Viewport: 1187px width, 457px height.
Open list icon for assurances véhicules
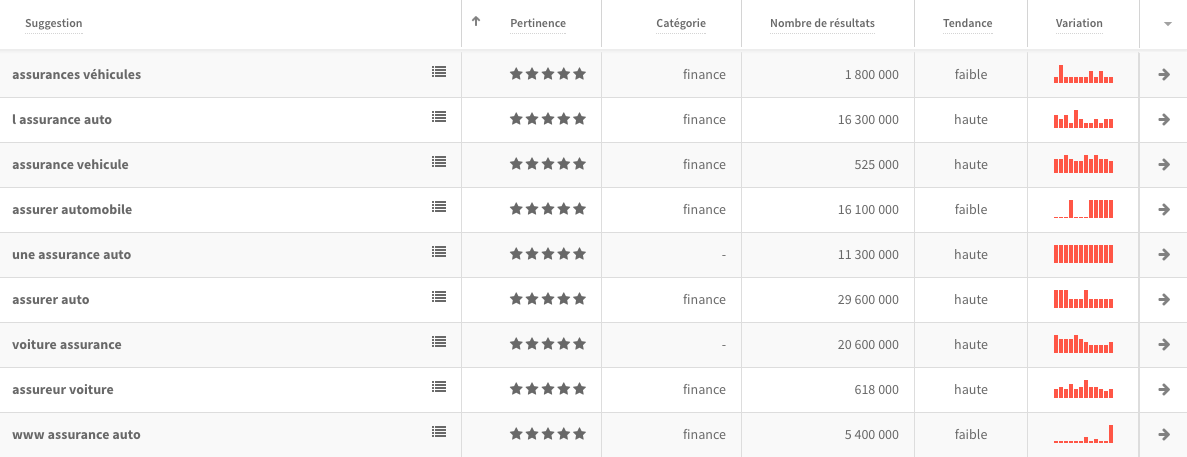[x=439, y=72]
